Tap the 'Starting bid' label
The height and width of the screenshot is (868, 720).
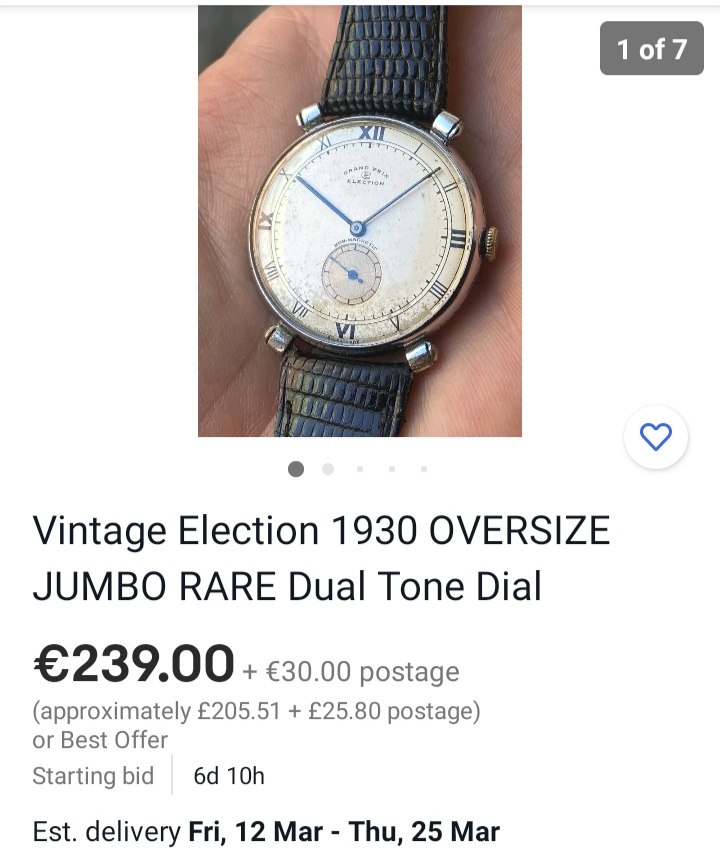(x=93, y=776)
